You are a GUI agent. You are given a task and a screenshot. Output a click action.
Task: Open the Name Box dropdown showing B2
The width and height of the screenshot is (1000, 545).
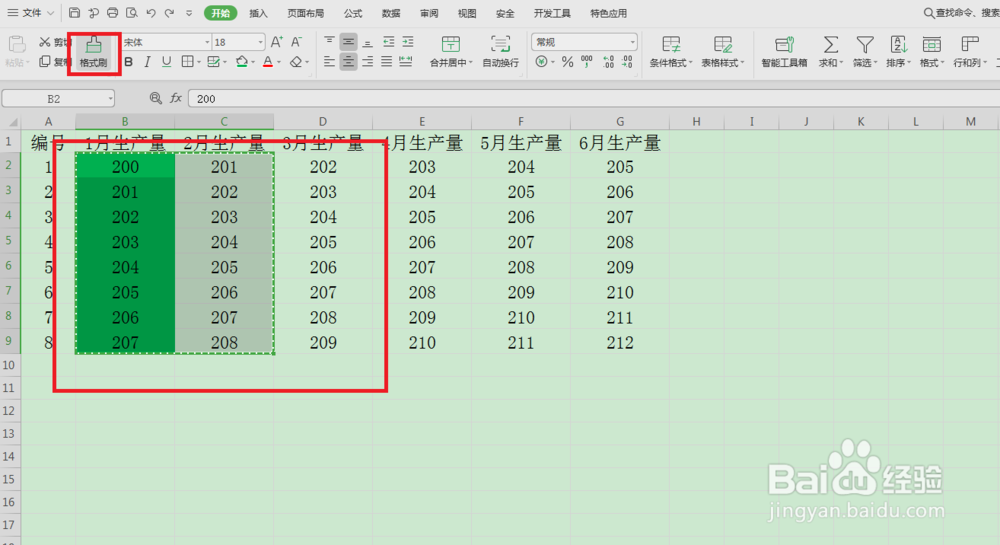[x=110, y=99]
